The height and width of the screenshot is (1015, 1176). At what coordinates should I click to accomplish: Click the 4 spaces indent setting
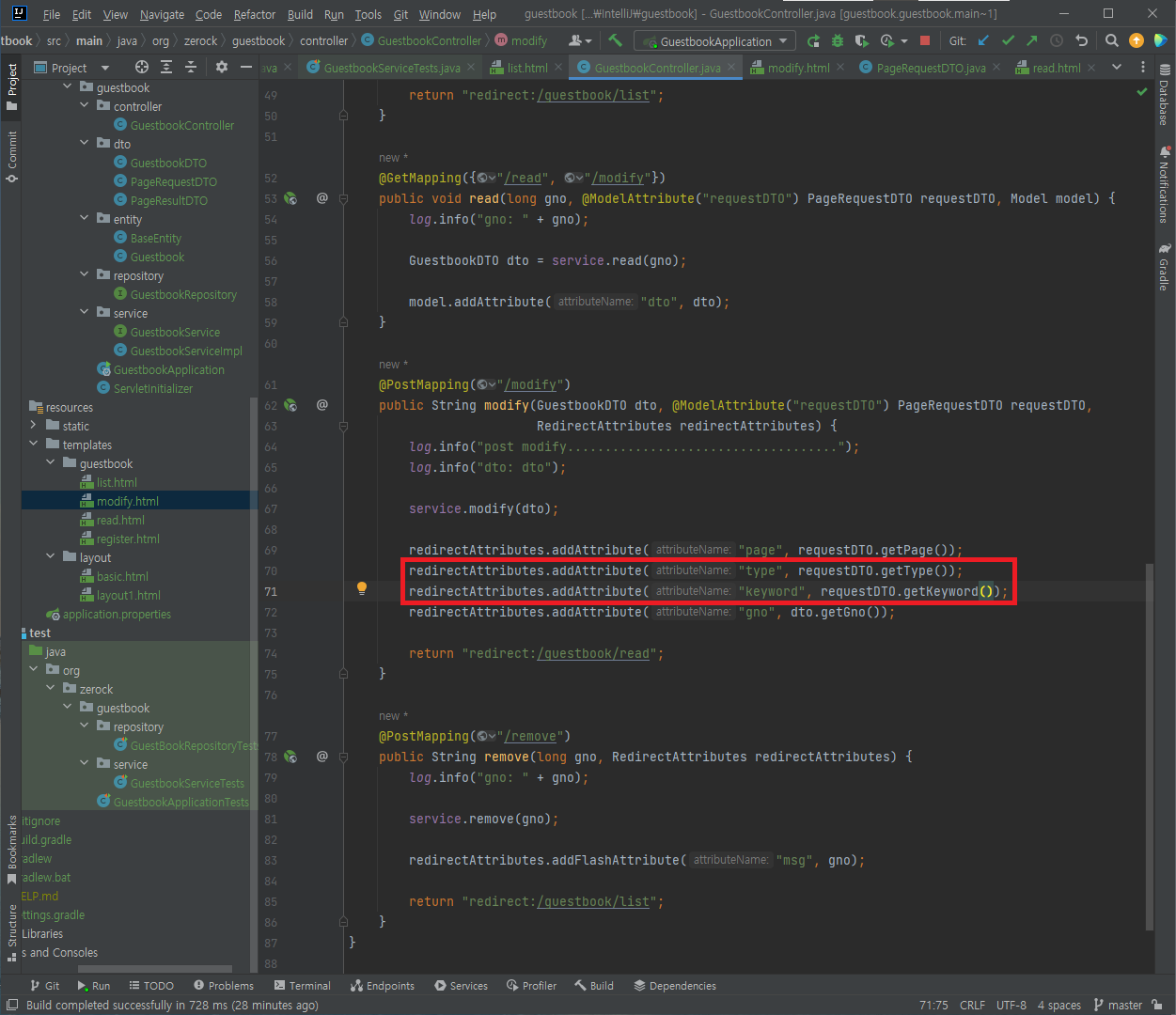[x=1059, y=1005]
